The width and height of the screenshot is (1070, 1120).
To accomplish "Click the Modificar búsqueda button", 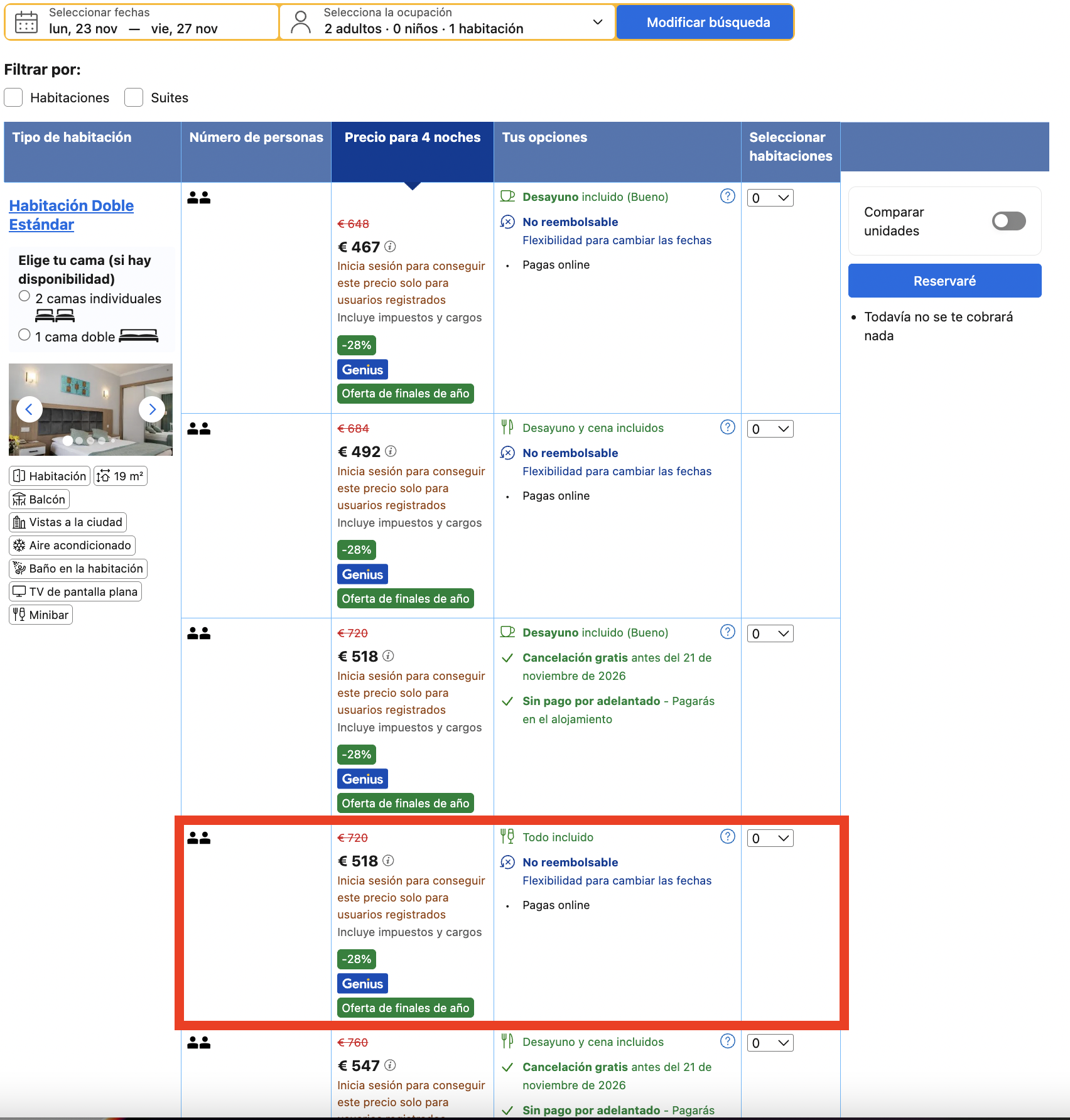I will 705,22.
